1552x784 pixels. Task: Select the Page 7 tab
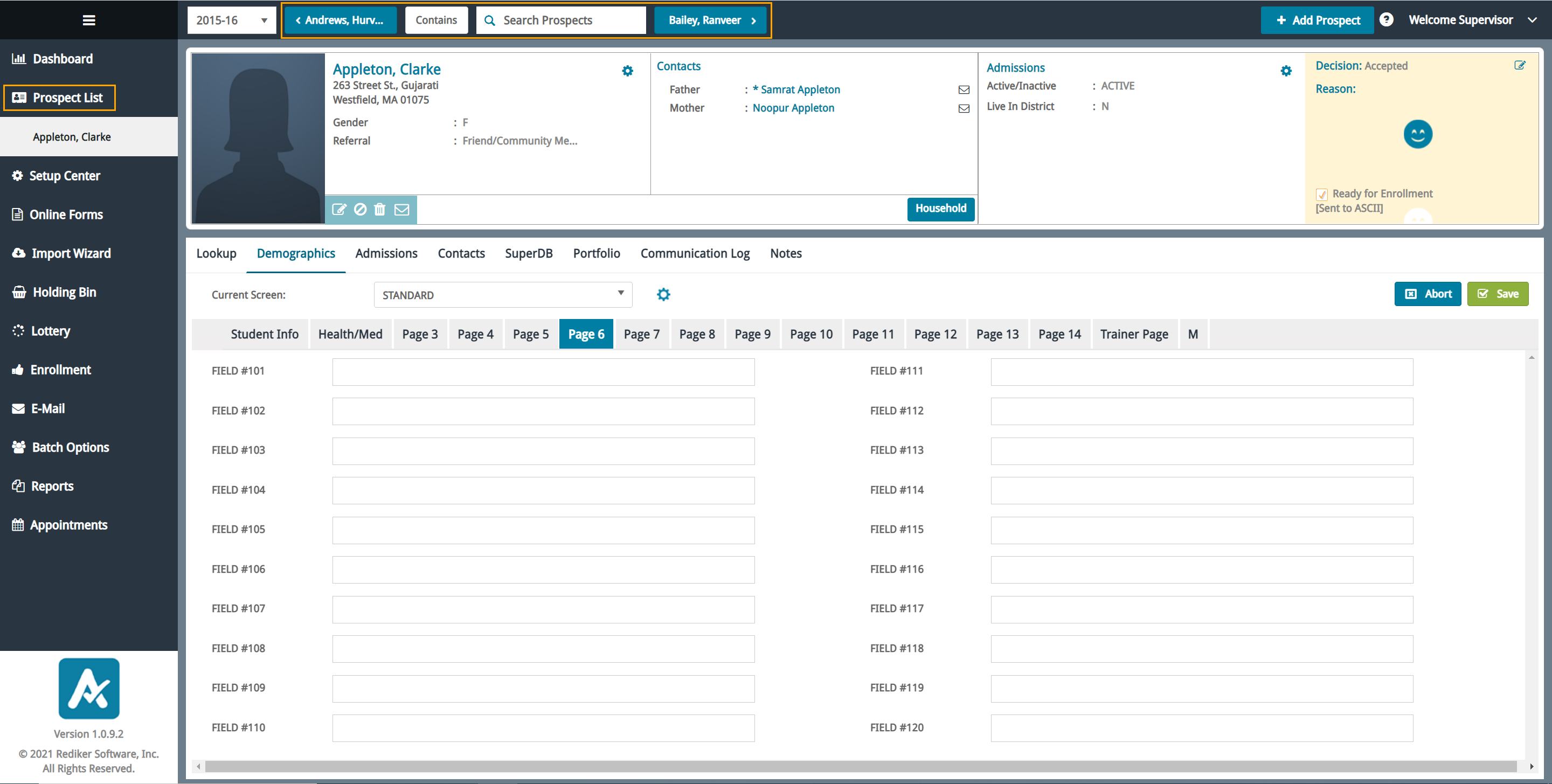(x=641, y=334)
